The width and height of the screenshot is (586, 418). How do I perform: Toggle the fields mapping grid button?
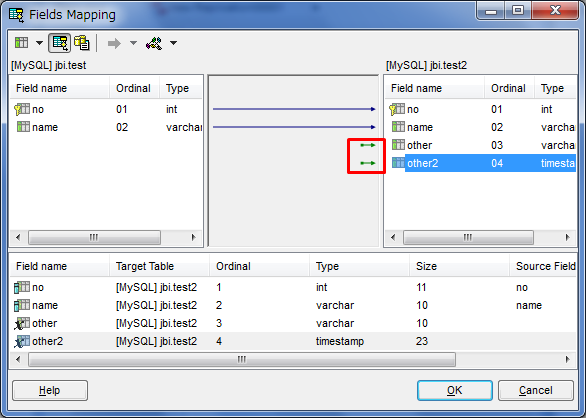click(59, 43)
